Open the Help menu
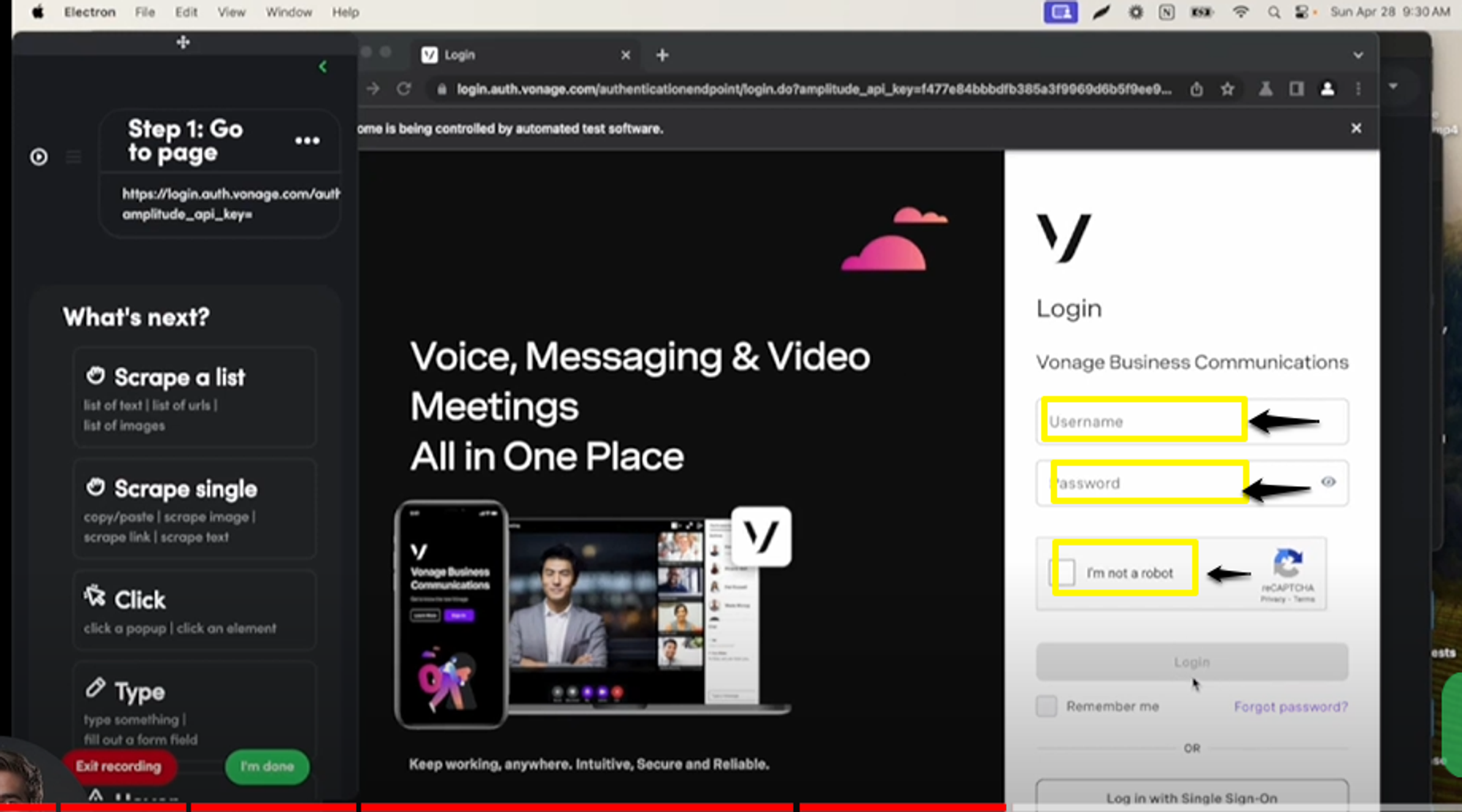Viewport: 1462px width, 812px height. 346,12
